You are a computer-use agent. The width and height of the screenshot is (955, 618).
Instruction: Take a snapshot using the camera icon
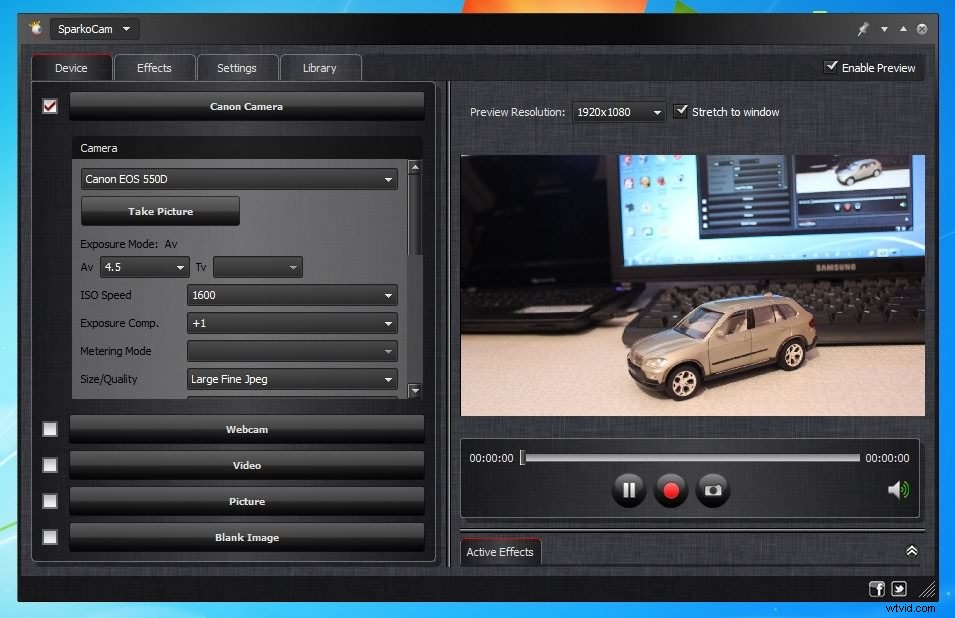713,490
